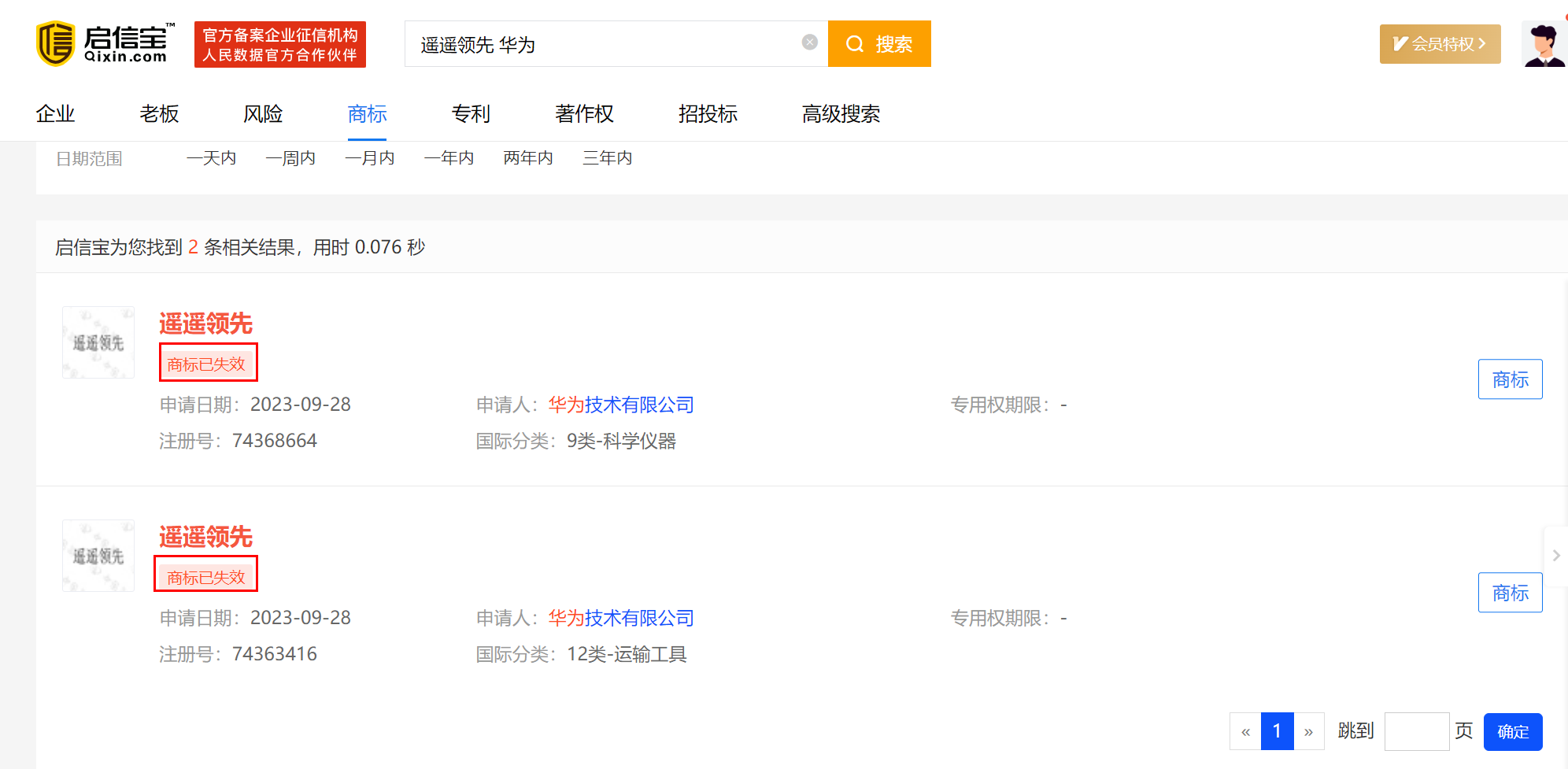This screenshot has height=769, width=1568.
Task: Click registration number 74363416
Action: click(x=275, y=654)
